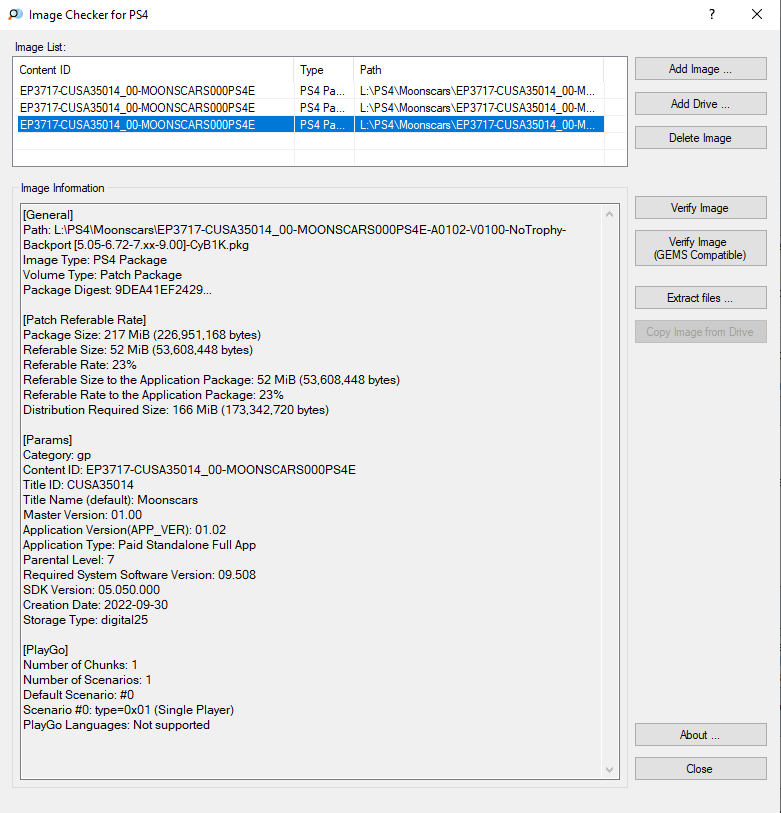This screenshot has width=781, height=813.
Task: Click the Package Digest line
Action: coord(117,290)
